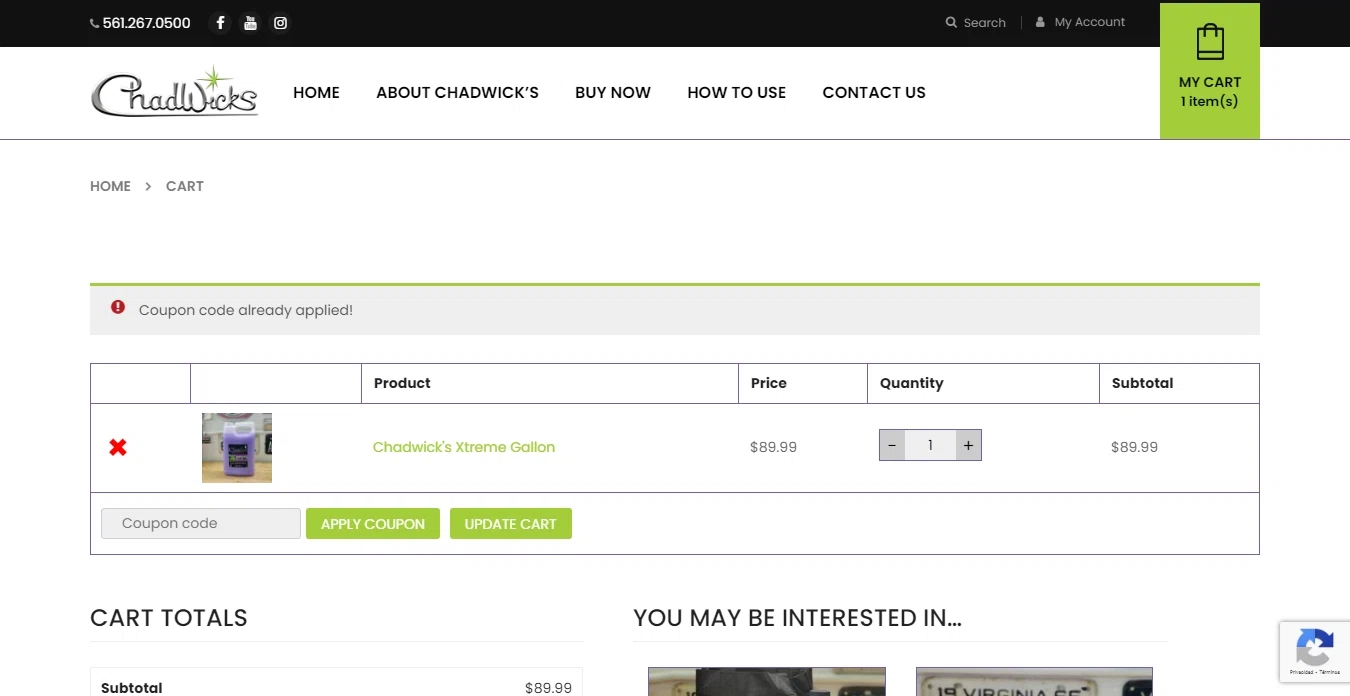The width and height of the screenshot is (1350, 696).
Task: Open the How To Use menu item
Action: click(x=736, y=92)
